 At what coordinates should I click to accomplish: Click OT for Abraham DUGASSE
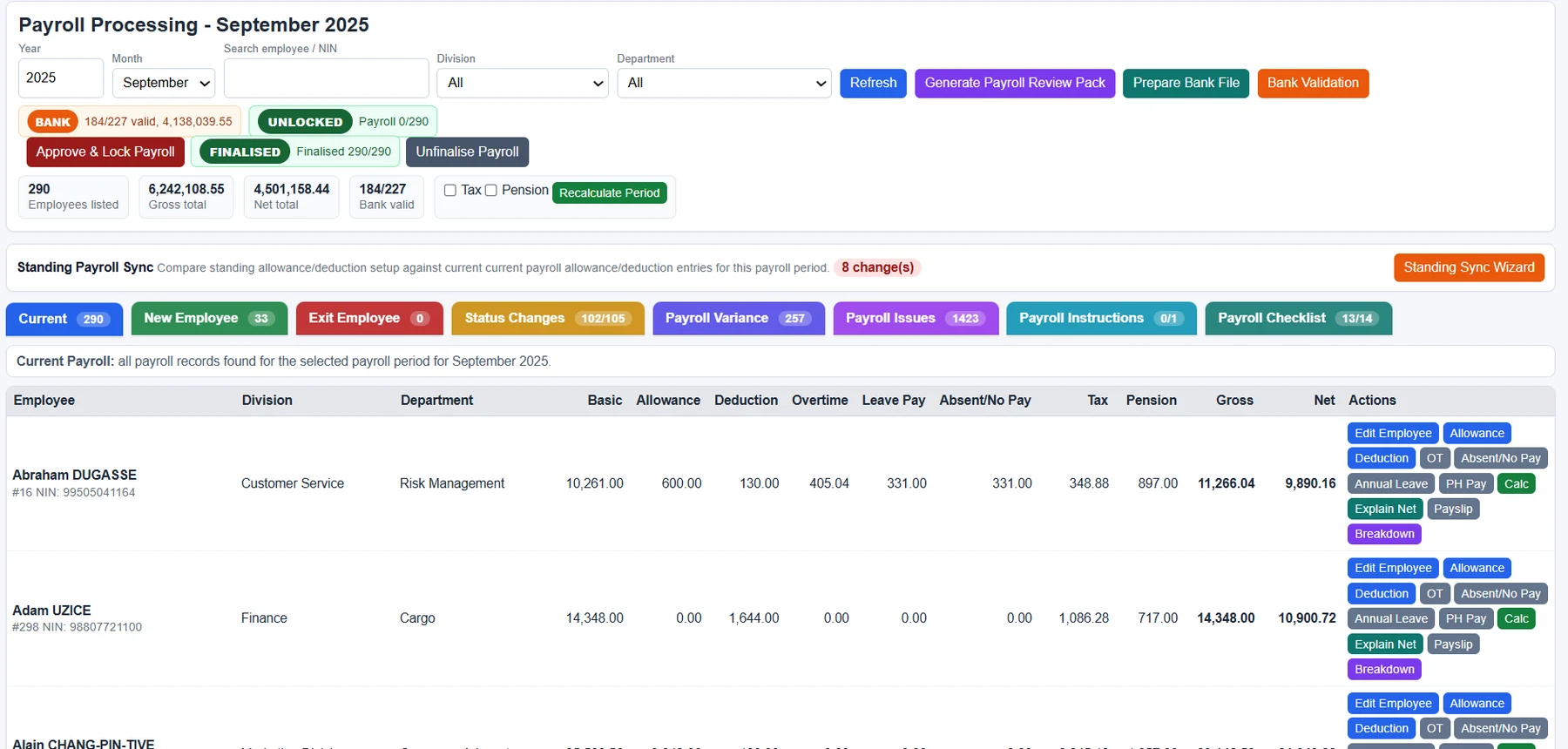click(1435, 458)
